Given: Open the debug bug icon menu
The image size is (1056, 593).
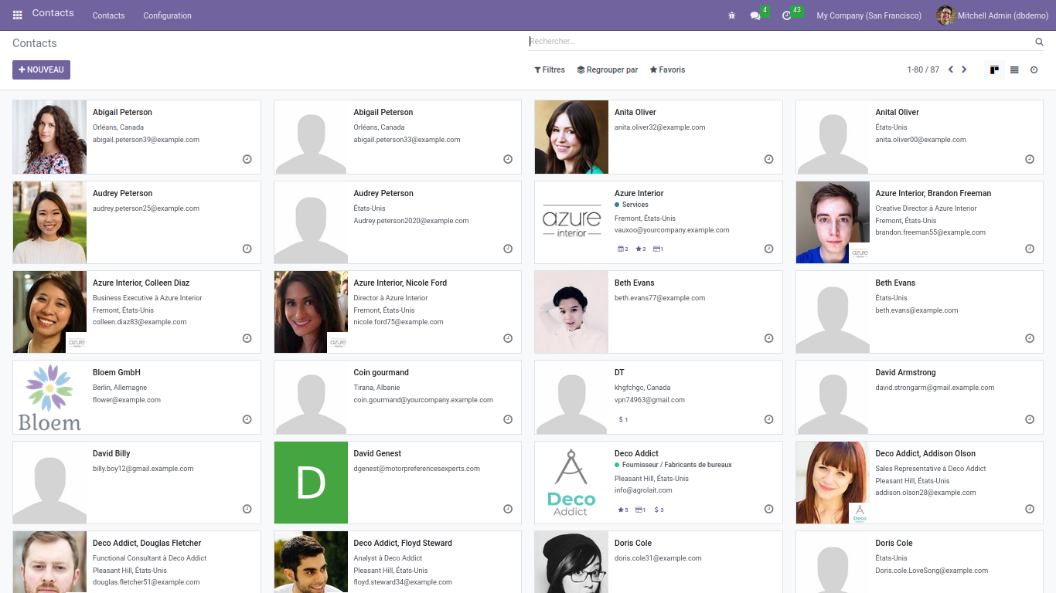Looking at the screenshot, I should [732, 15].
